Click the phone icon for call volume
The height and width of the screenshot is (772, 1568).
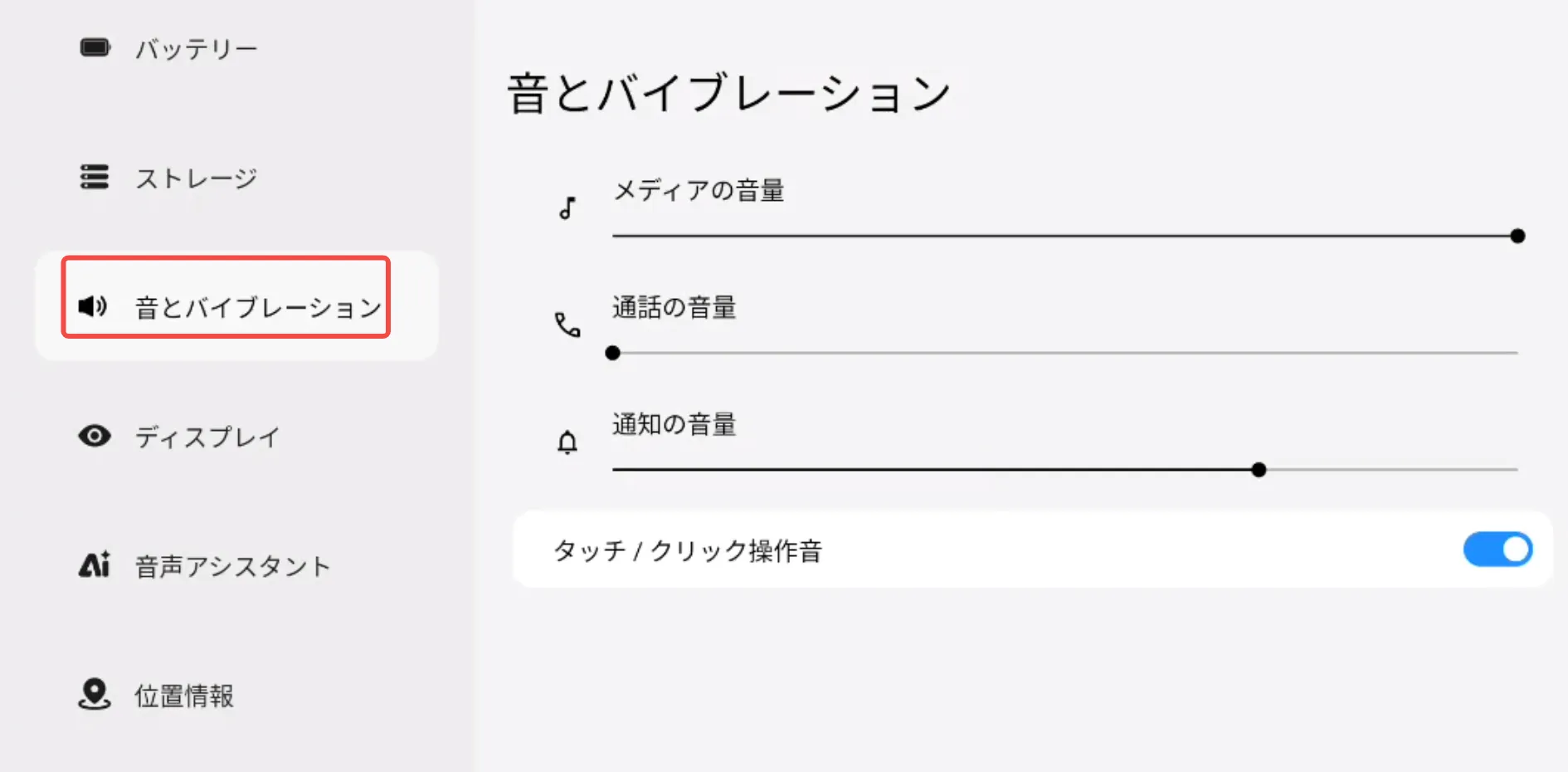click(567, 325)
